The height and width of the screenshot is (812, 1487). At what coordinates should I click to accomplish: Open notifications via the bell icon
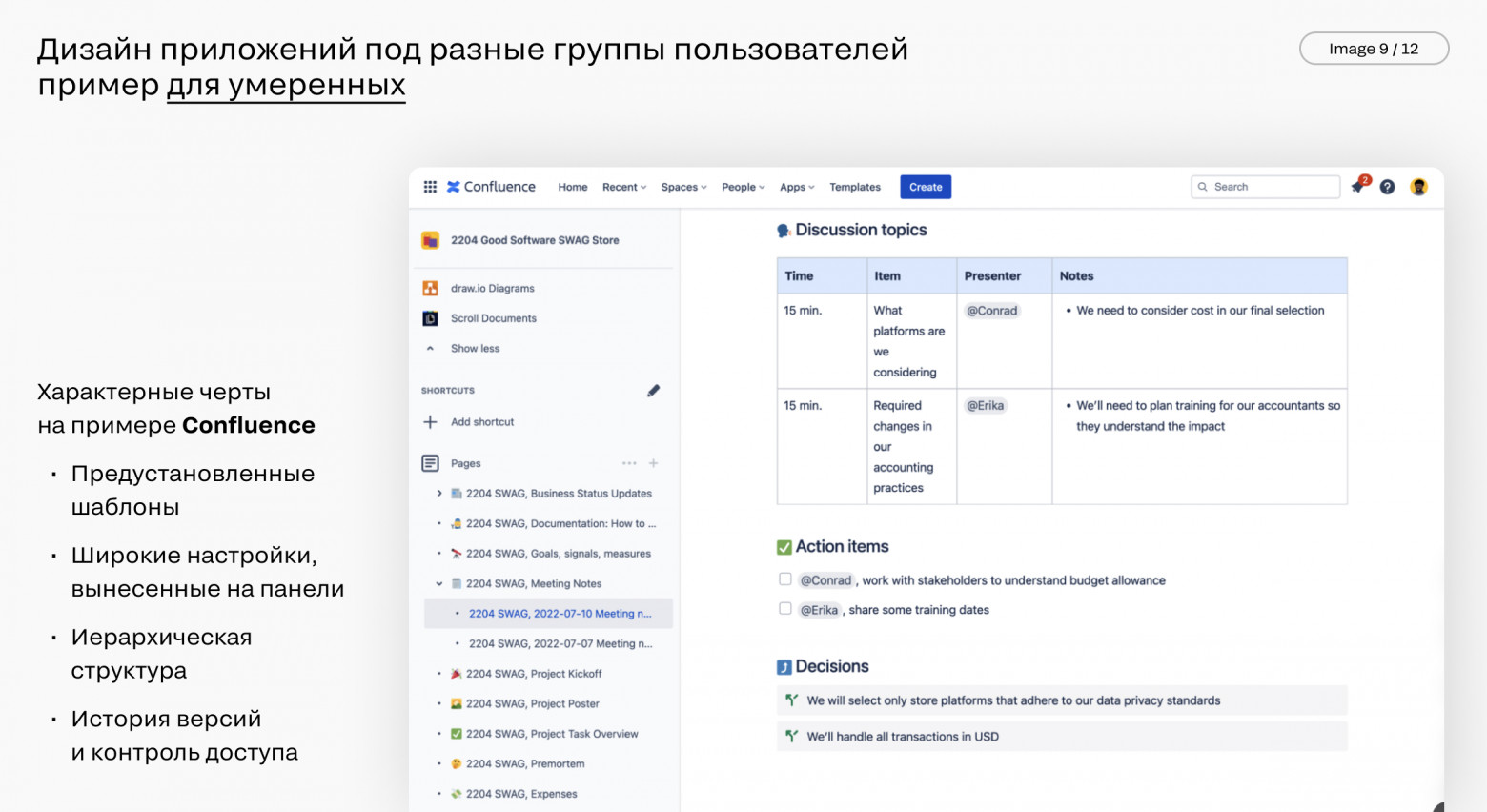point(1357,187)
